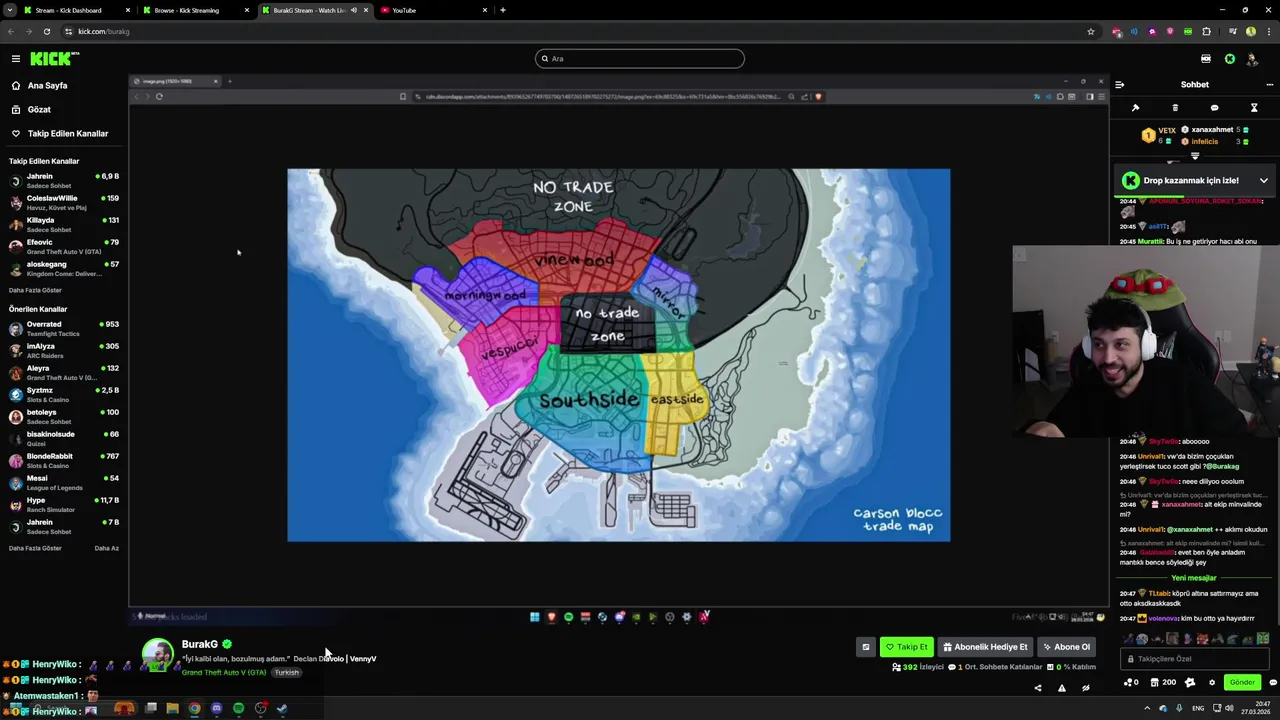Viewport: 1280px width, 720px height.
Task: Show more followed channels with Daha Fazla Göster
Action: pos(35,290)
